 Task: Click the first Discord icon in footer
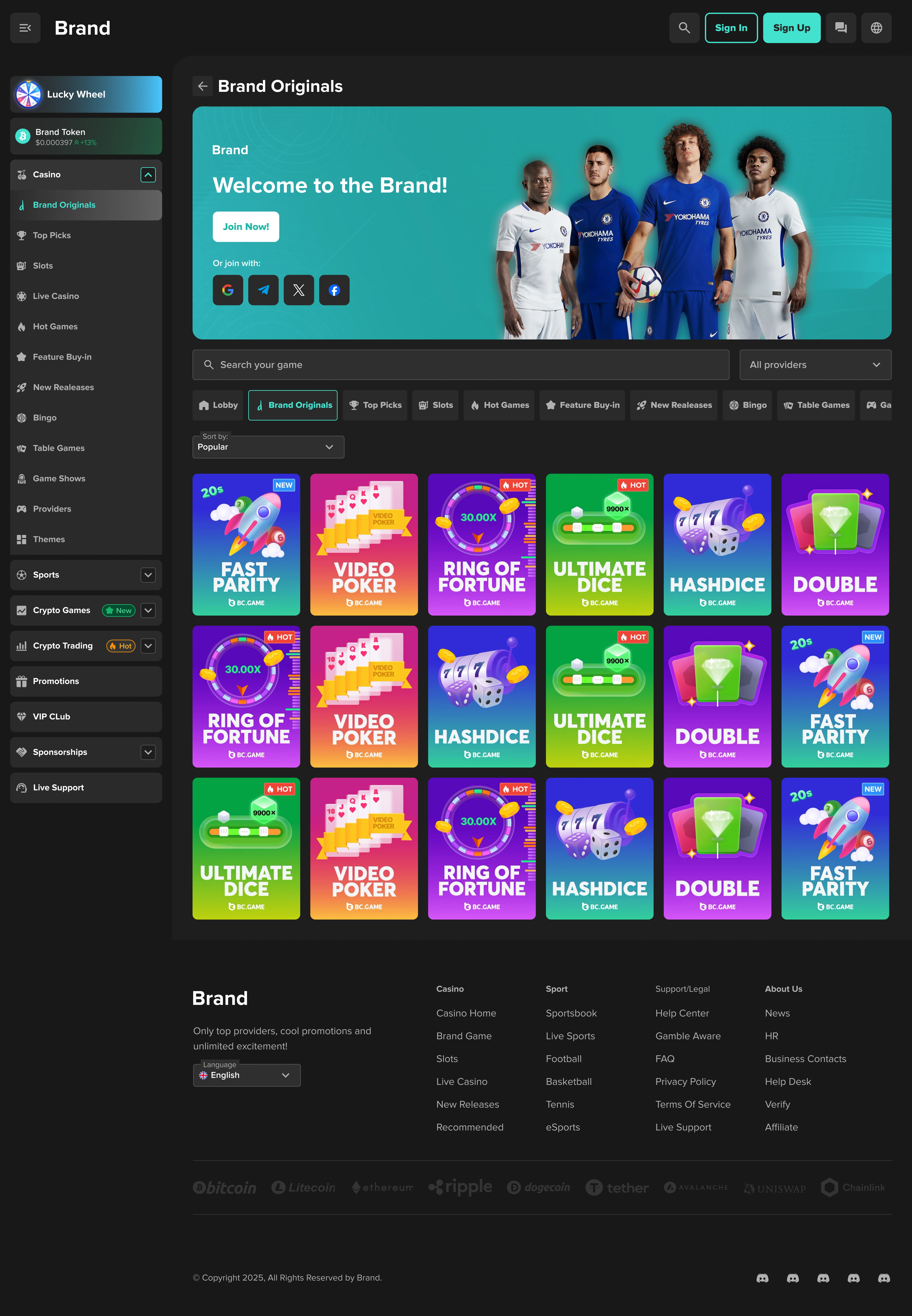point(762,1278)
